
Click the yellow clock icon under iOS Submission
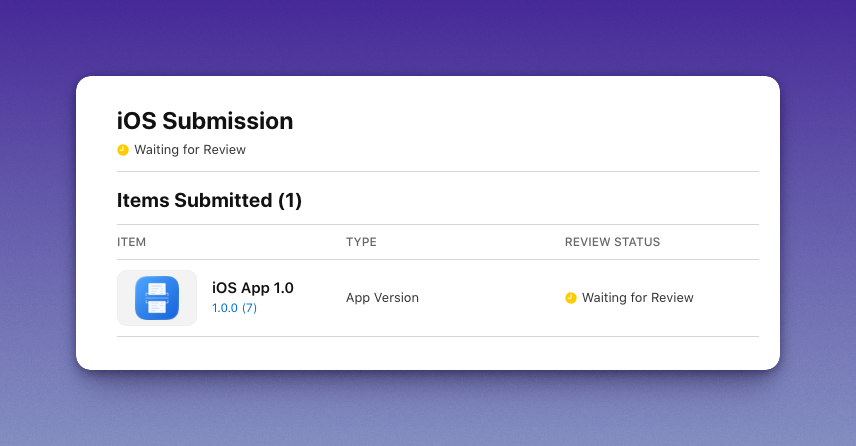point(123,150)
